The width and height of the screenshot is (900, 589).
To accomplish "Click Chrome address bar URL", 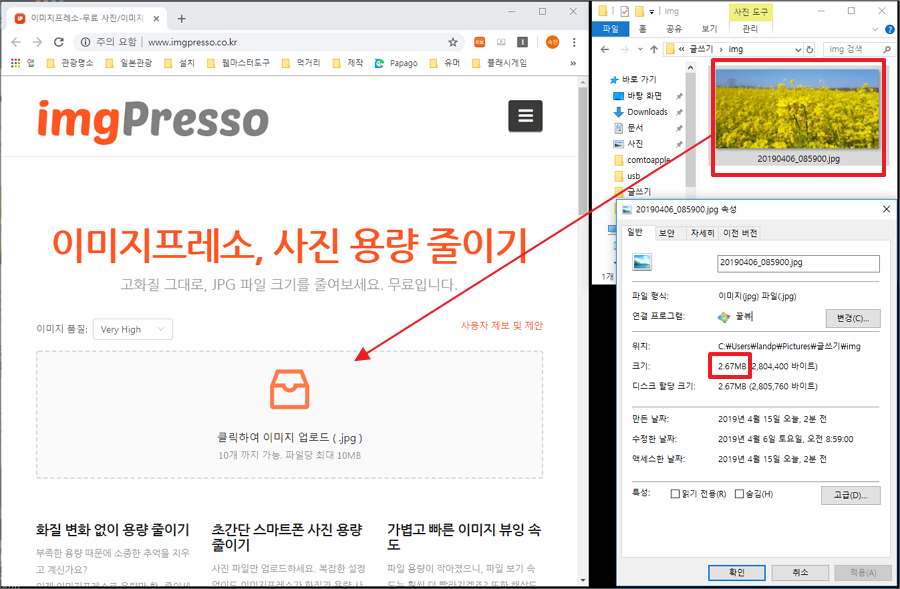I will pyautogui.click(x=193, y=42).
